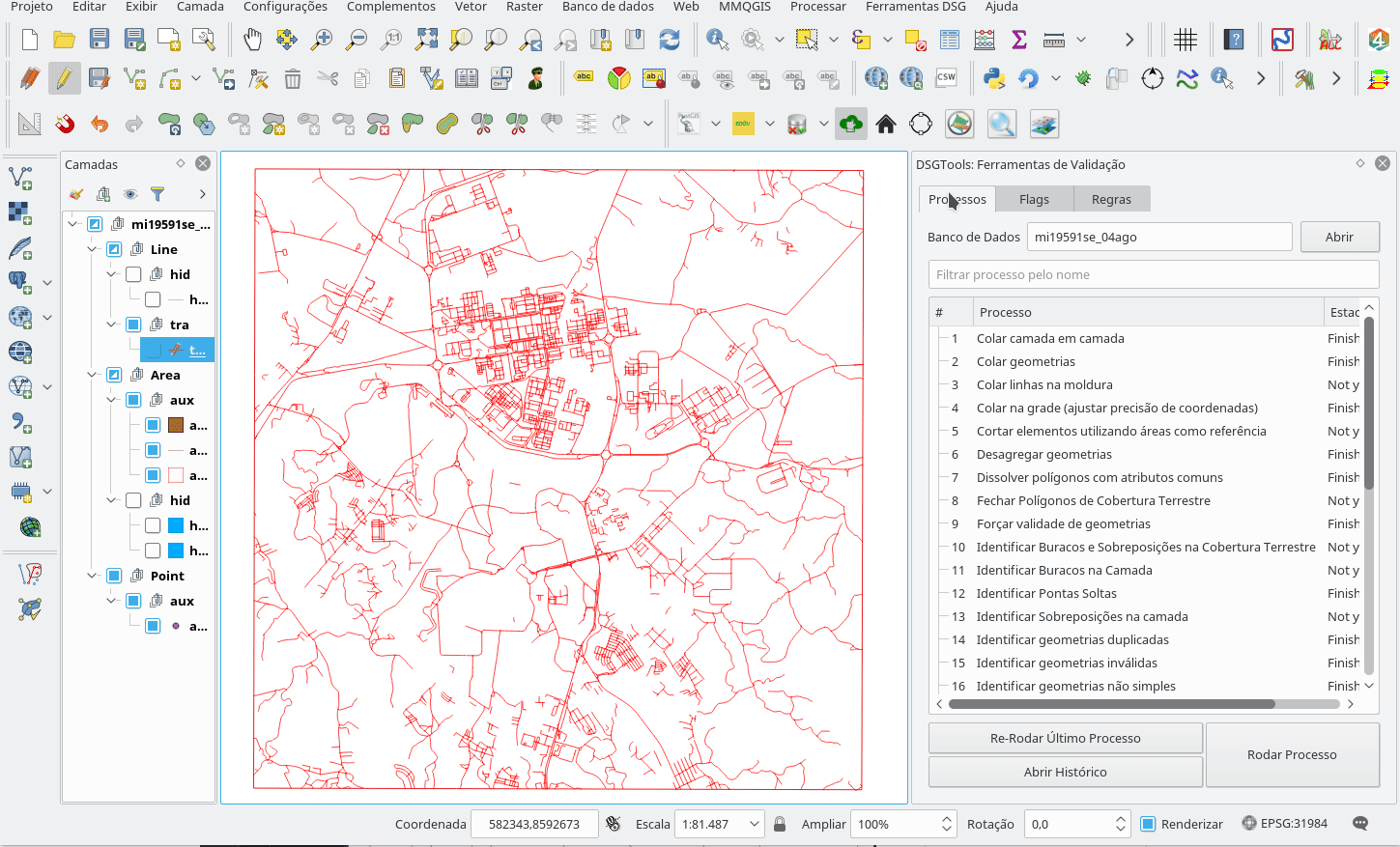
Task: Click the Add PostGIS layer elephant icon
Action: point(20,282)
